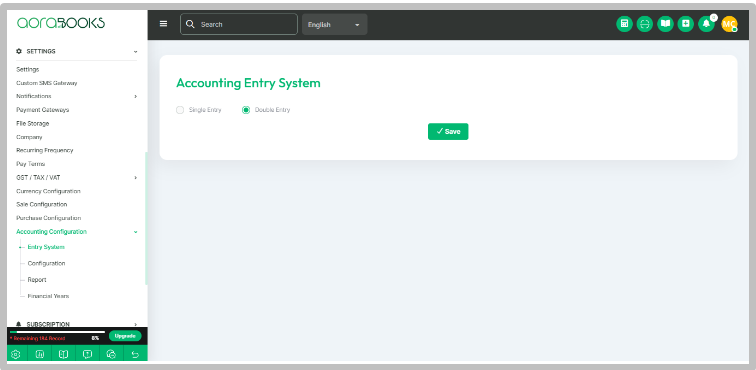Image resolution: width=756 pixels, height=370 pixels.
Task: Click the remaining records progress bar
Action: click(x=57, y=332)
